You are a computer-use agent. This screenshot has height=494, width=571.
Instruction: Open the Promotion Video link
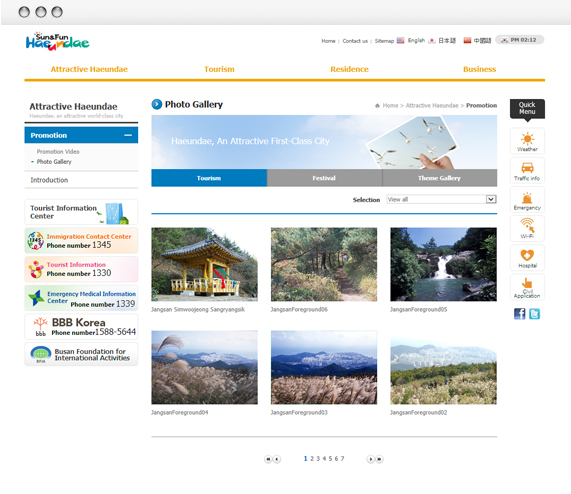click(58, 151)
